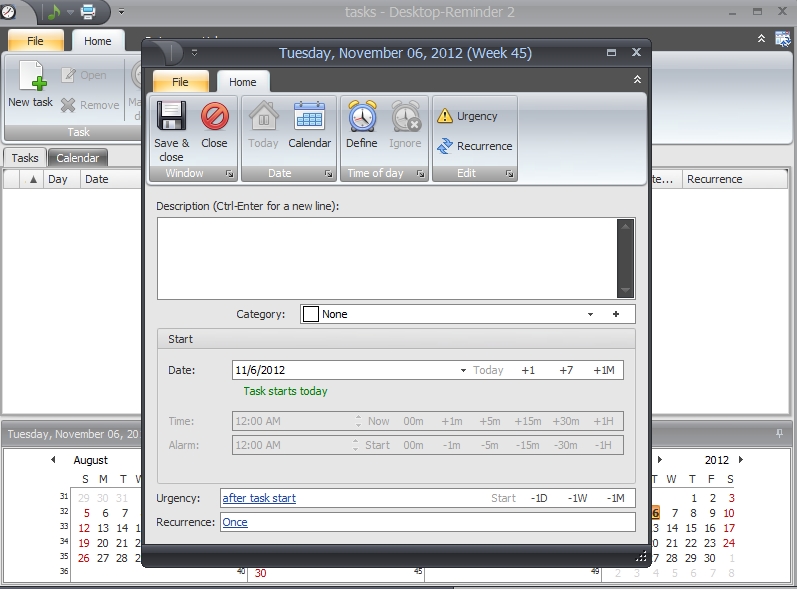Click the printer icon in title bar
Image resolution: width=797 pixels, height=589 pixels.
tap(87, 11)
